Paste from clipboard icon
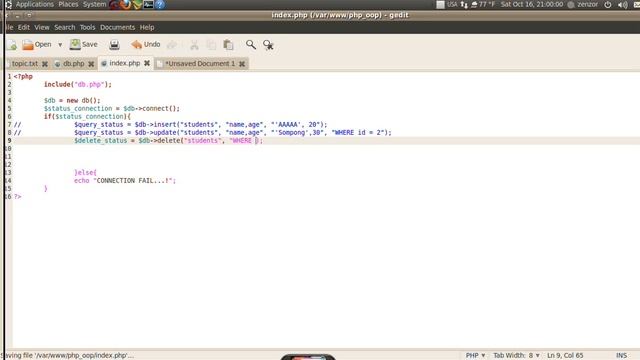The width and height of the screenshot is (640, 360). point(228,44)
